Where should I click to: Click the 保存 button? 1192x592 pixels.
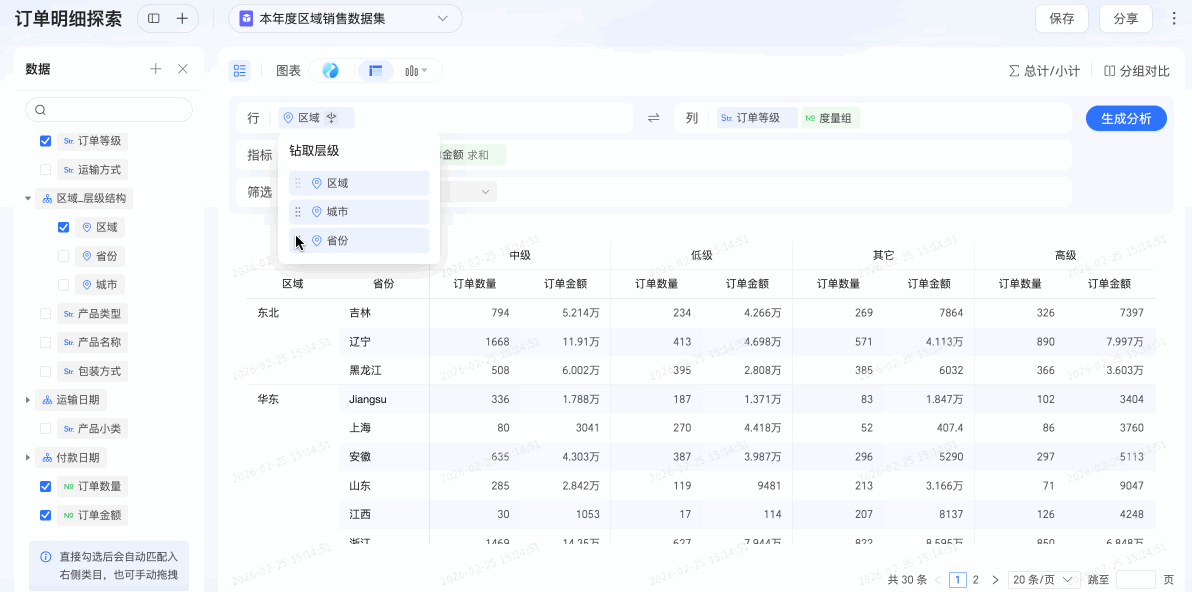[x=1061, y=19]
